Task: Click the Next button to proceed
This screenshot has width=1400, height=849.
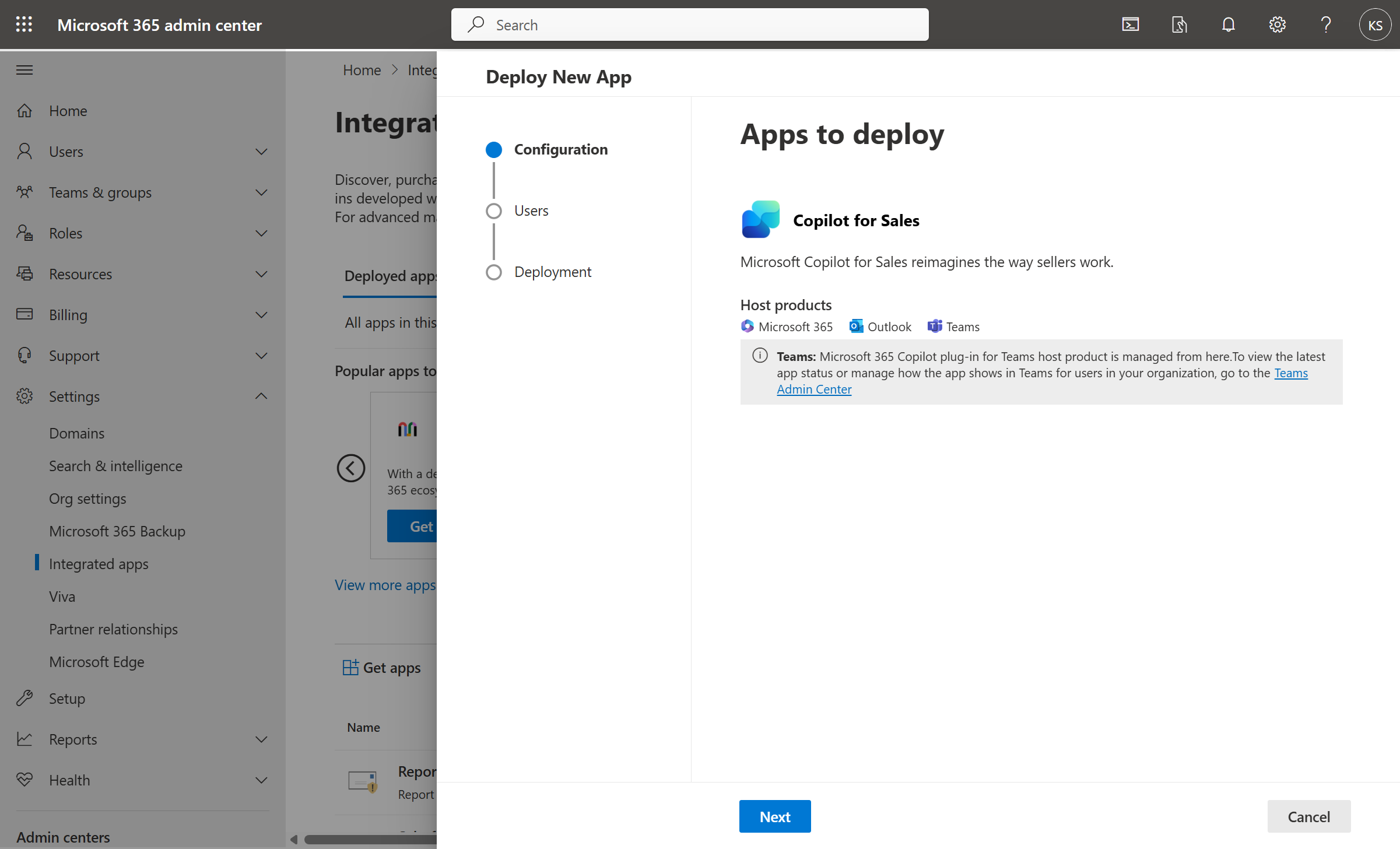Action: click(775, 816)
